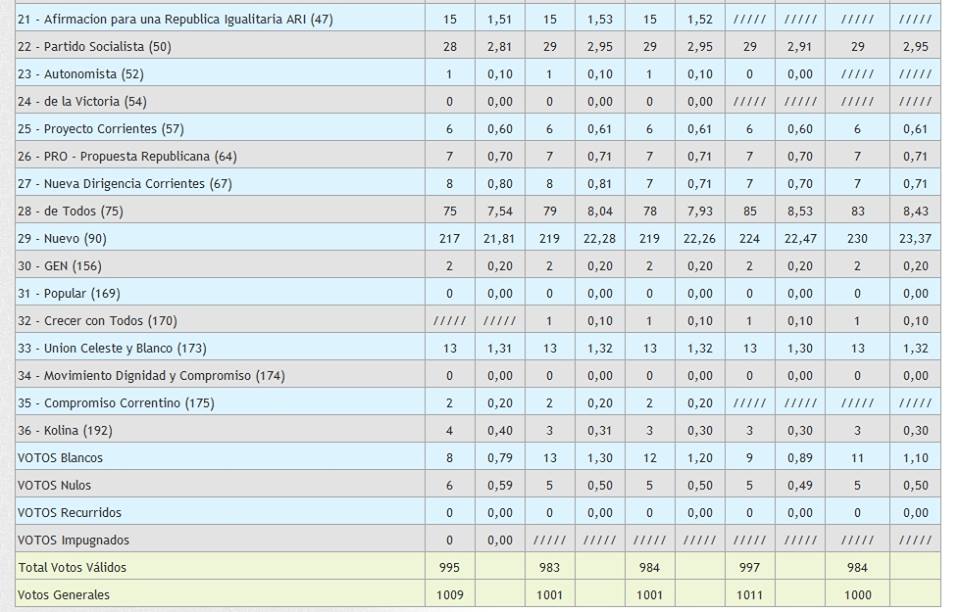Select the 1,52 percentage in the ARI row

700,20
